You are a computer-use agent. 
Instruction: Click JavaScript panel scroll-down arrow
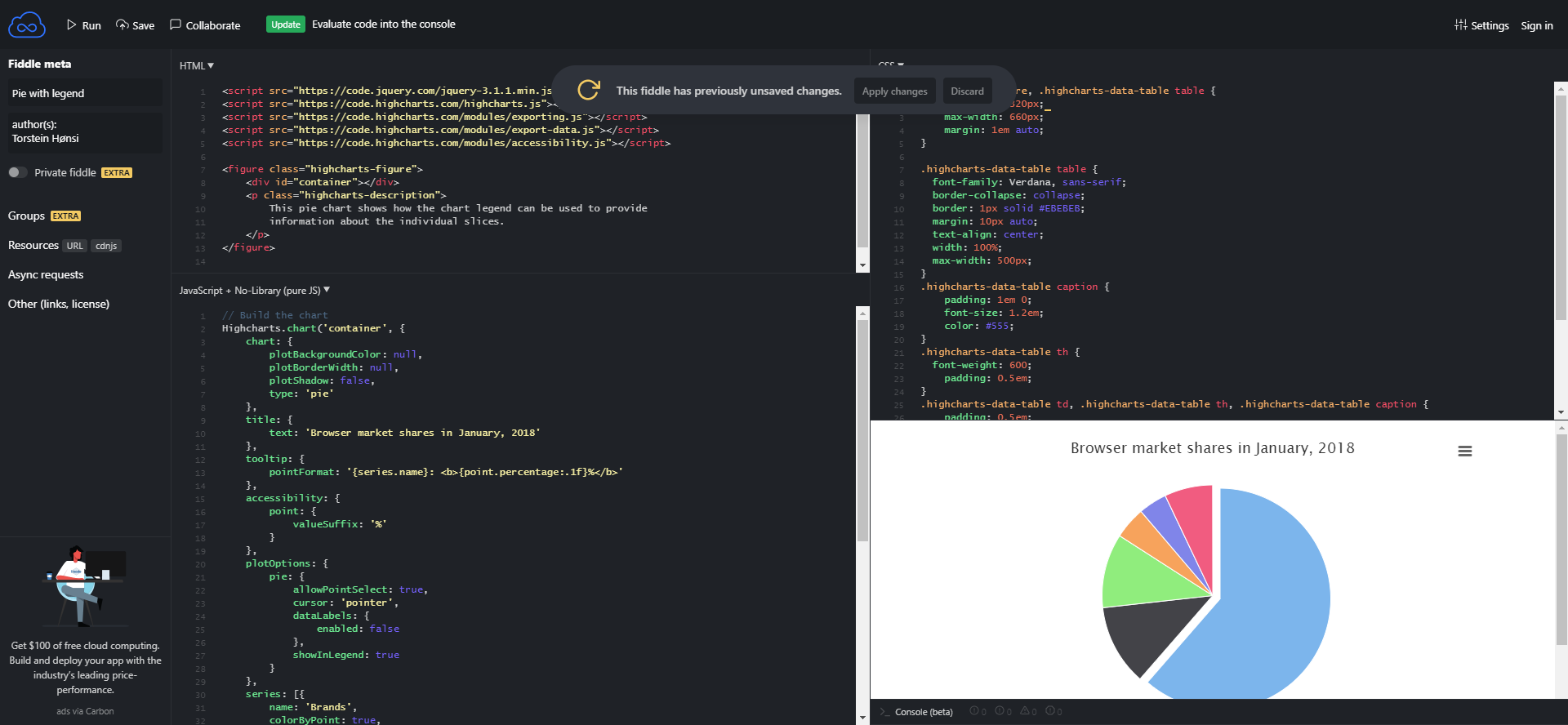tap(862, 718)
